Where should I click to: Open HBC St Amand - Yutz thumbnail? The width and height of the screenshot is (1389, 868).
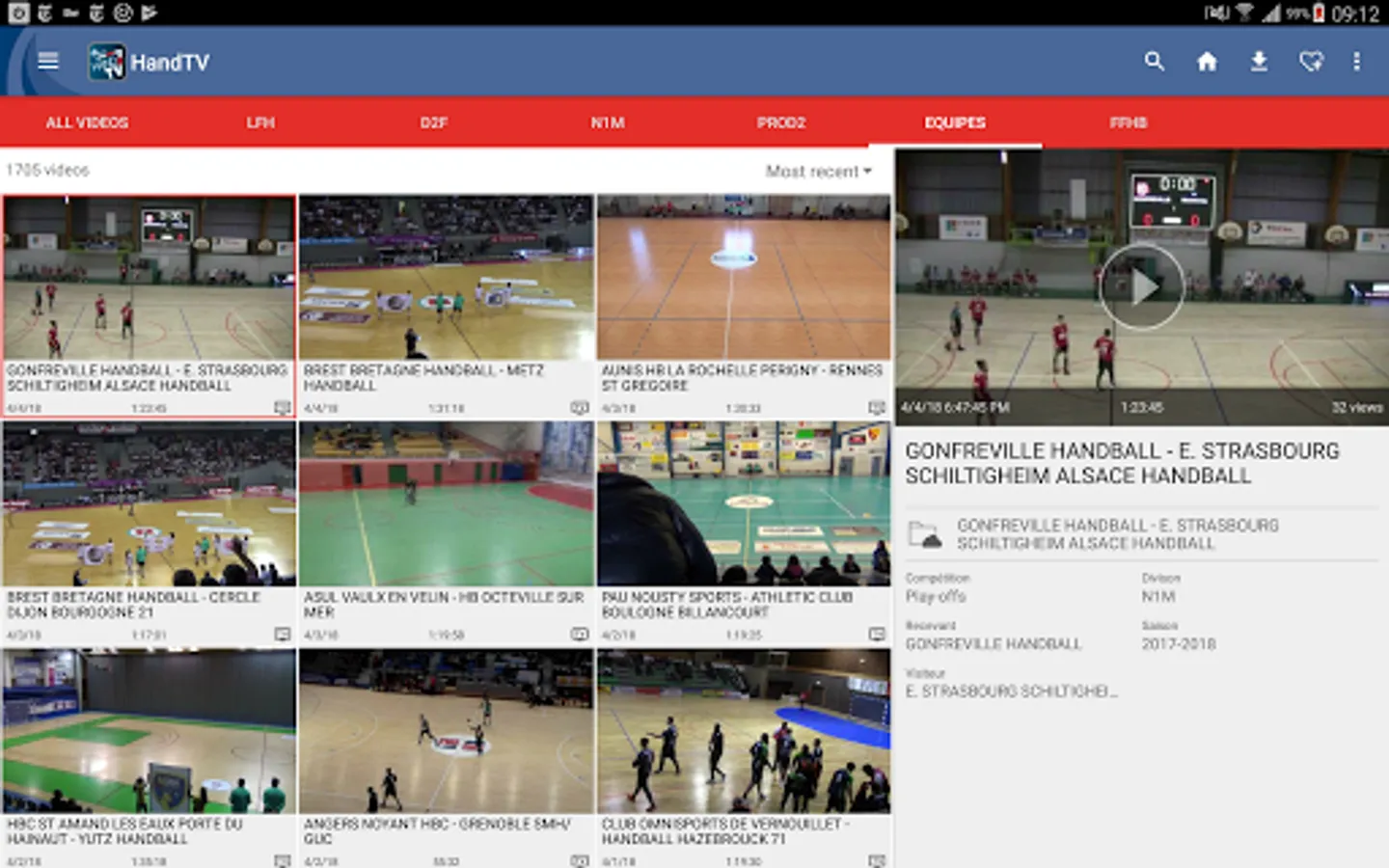[149, 731]
